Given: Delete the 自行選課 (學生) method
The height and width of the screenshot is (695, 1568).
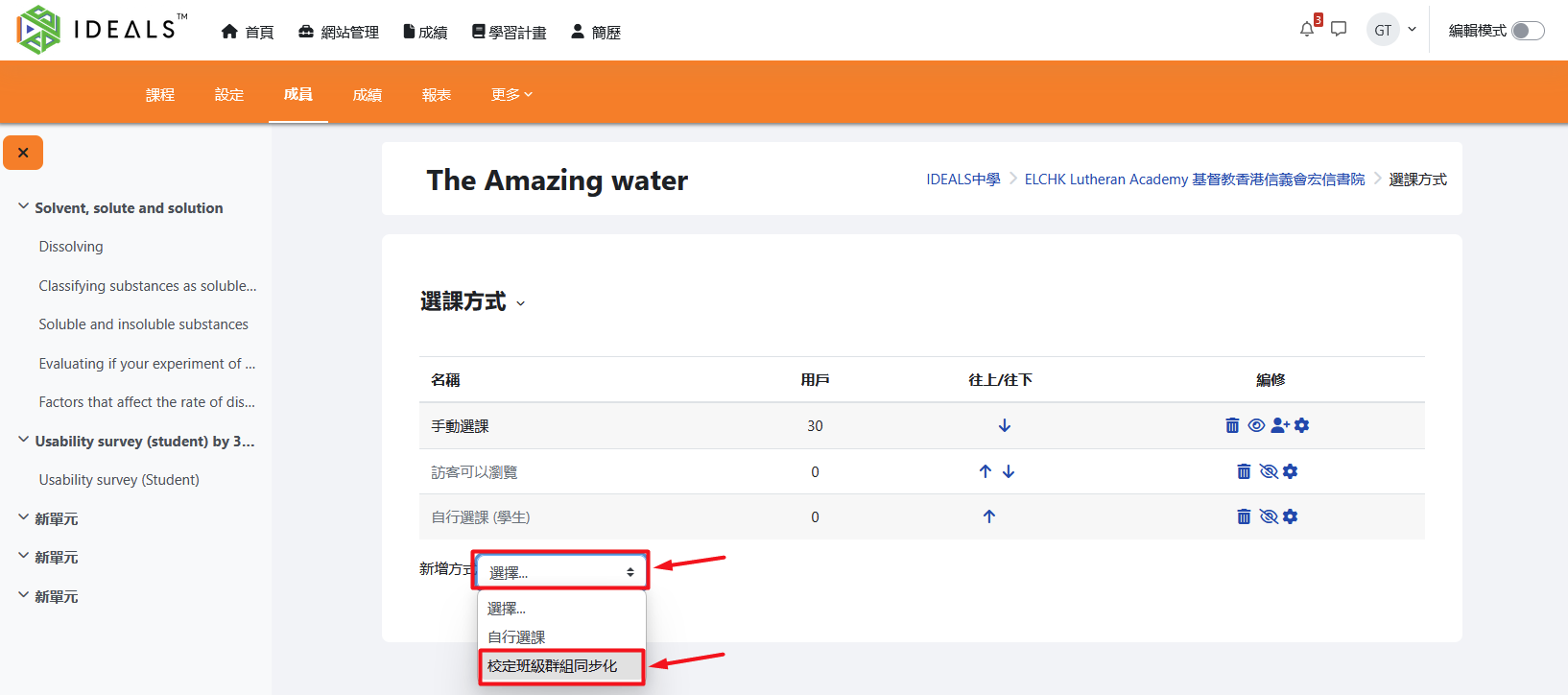Looking at the screenshot, I should 1244,516.
